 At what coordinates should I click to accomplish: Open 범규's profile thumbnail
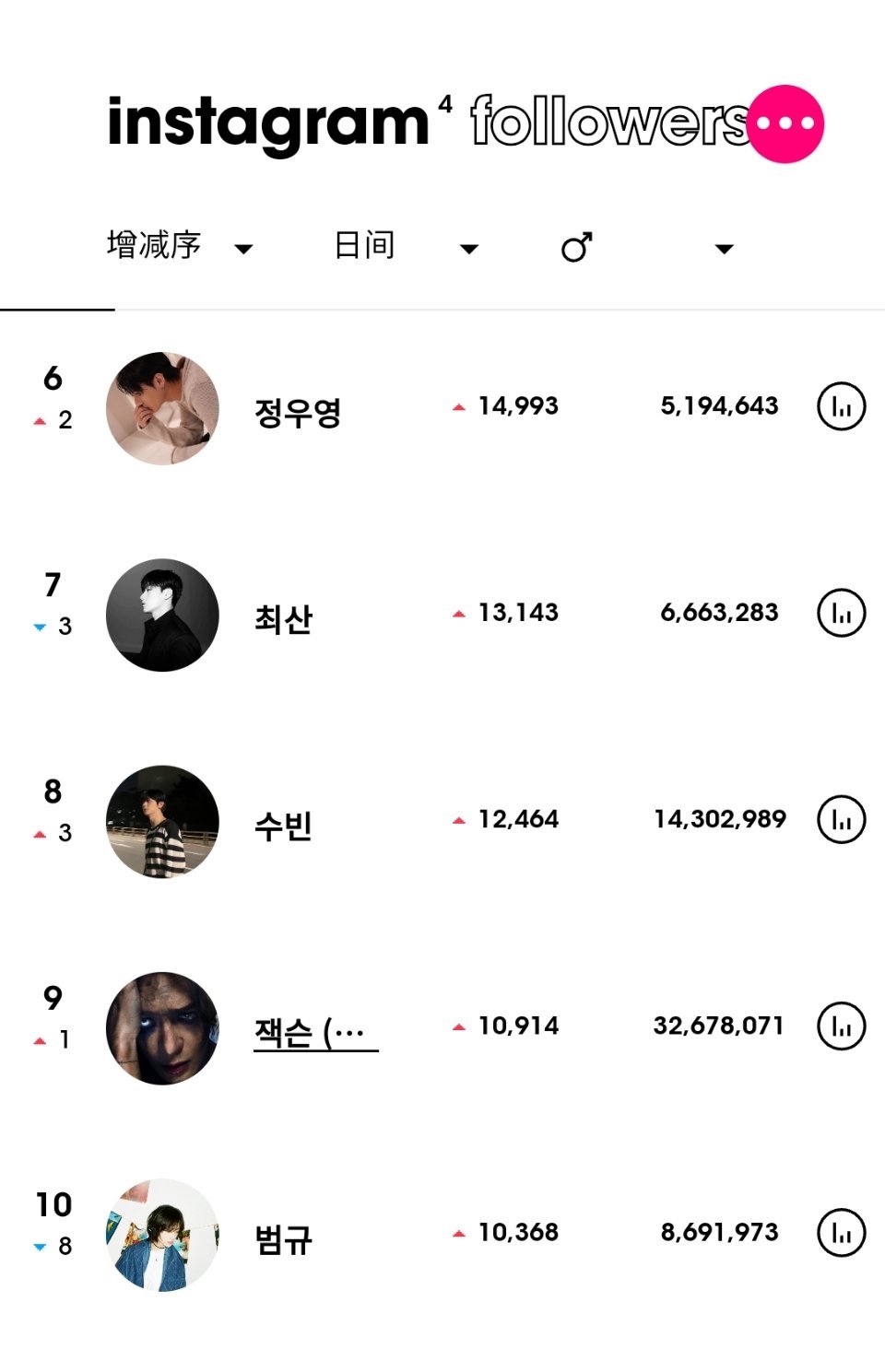(x=162, y=1235)
